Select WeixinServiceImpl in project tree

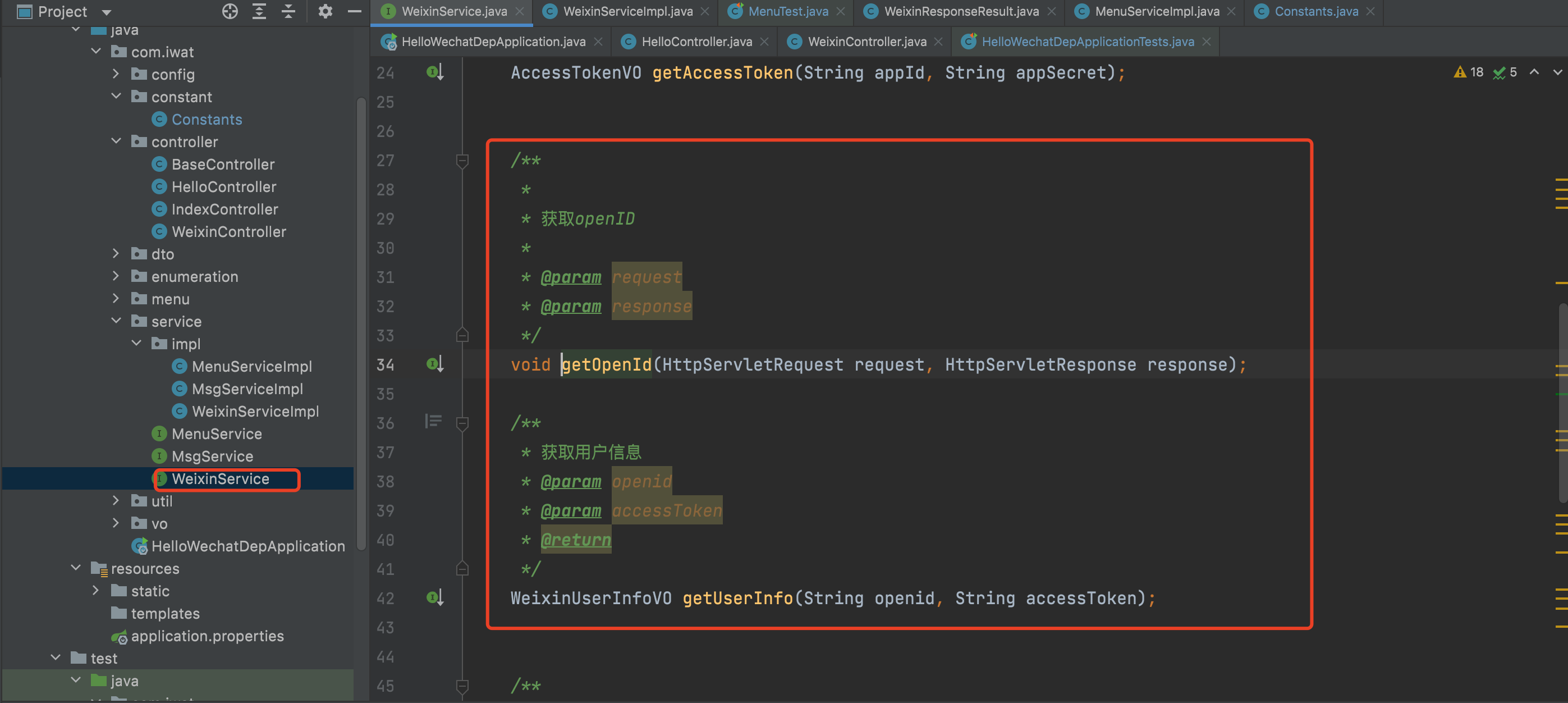[x=245, y=411]
